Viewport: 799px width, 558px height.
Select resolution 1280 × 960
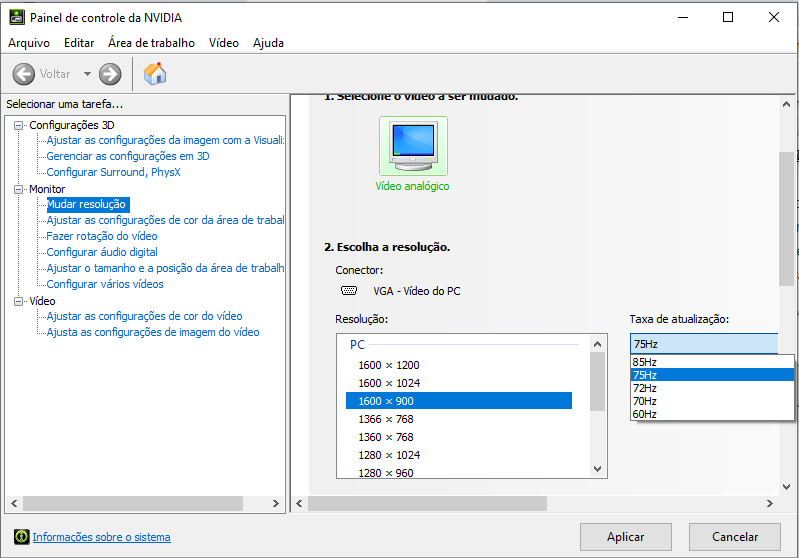pyautogui.click(x=459, y=472)
